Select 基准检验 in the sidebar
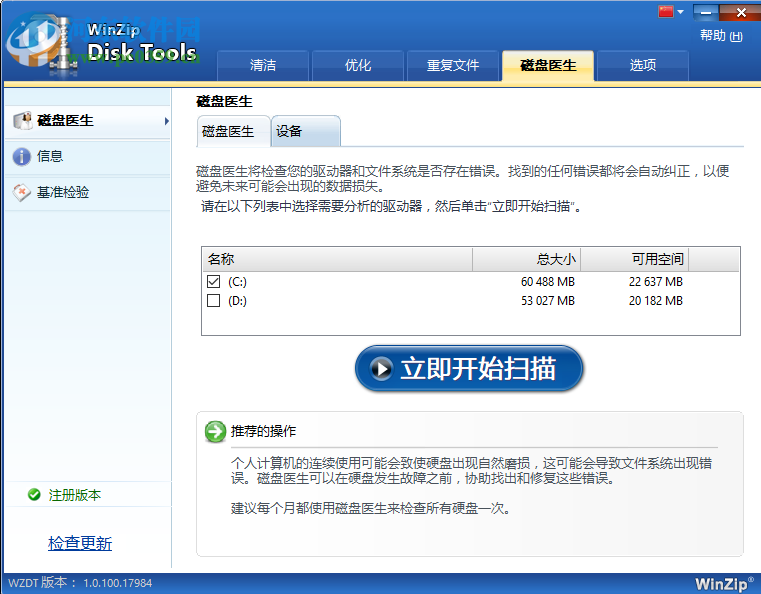 pyautogui.click(x=87, y=193)
